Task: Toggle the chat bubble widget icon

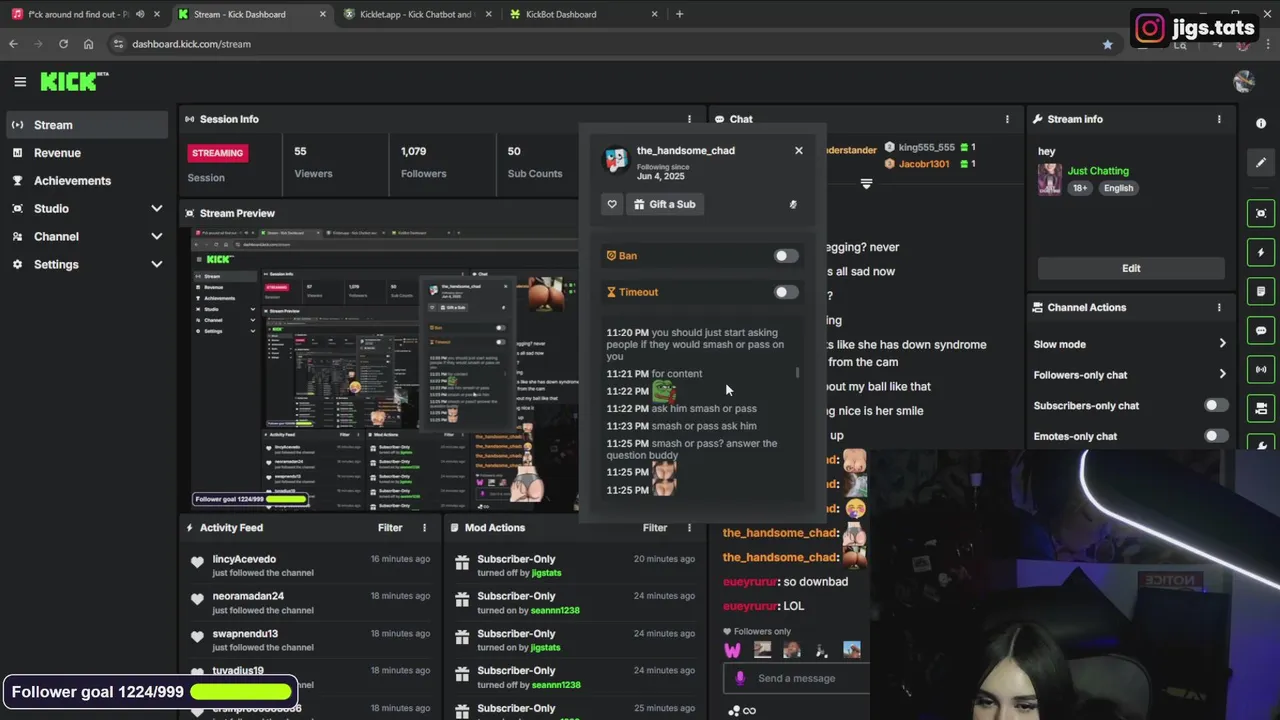Action: pyautogui.click(x=1261, y=331)
